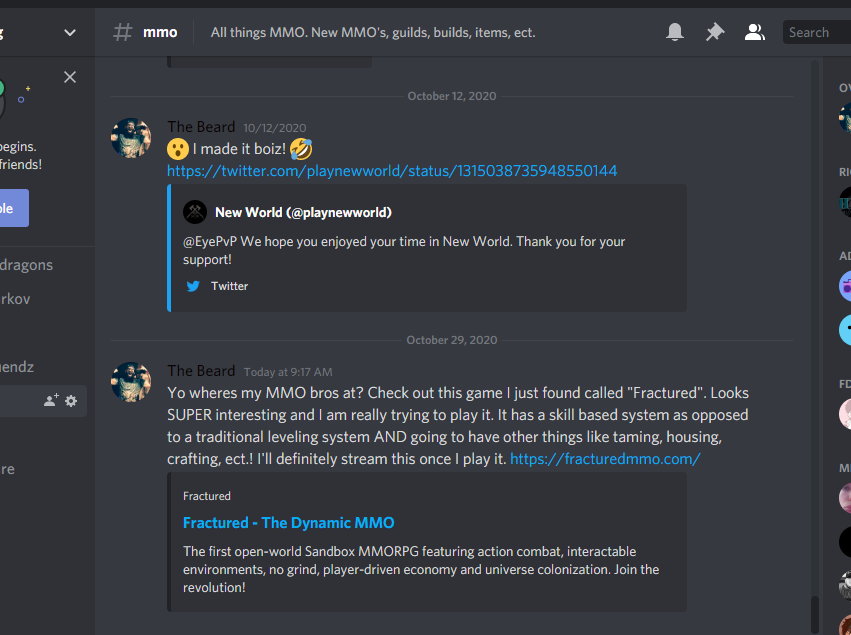Dismiss the sidebar popup with X
Viewport: 851px width, 635px height.
point(70,77)
